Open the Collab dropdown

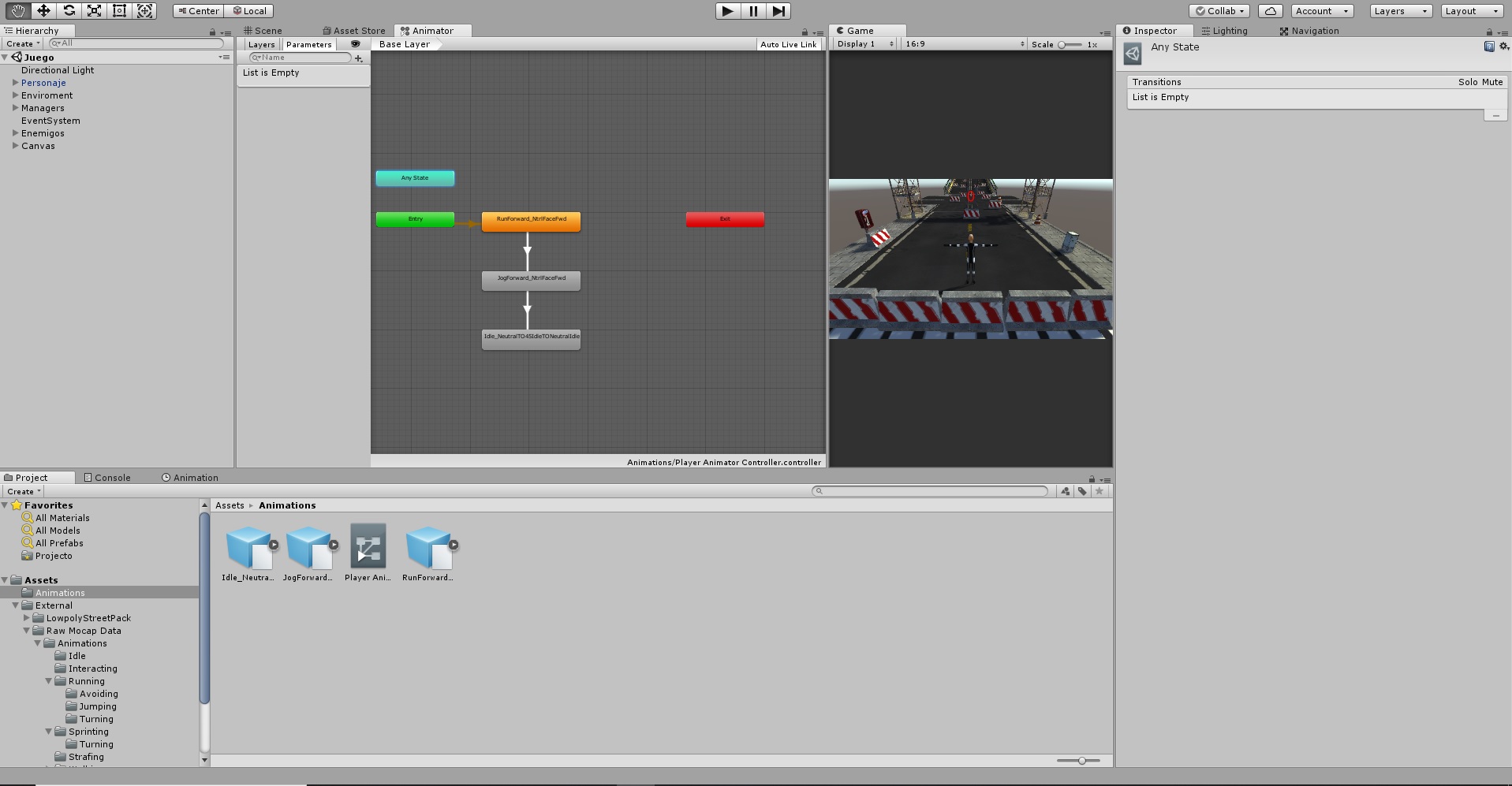pos(1219,11)
